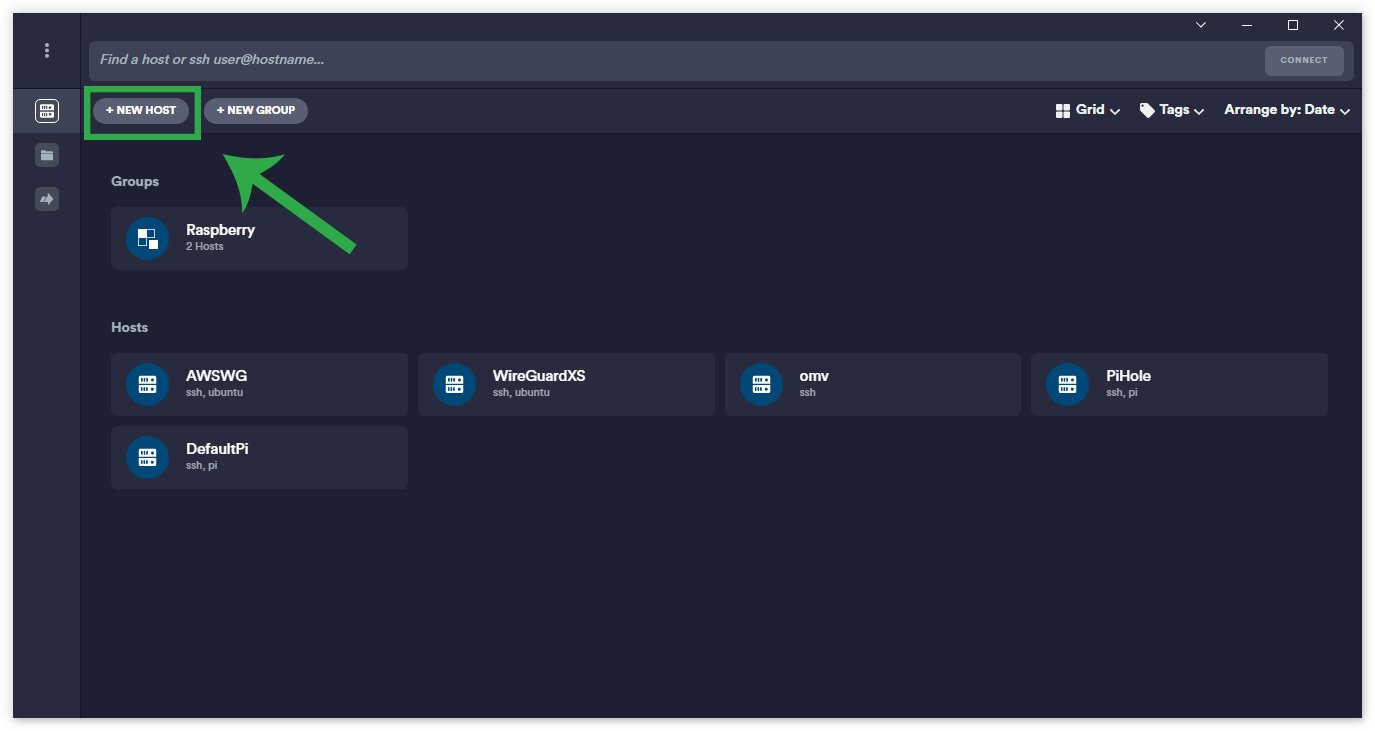Viewport: 1375px width, 731px height.
Task: Expand the Grid view dropdown
Action: click(1087, 110)
